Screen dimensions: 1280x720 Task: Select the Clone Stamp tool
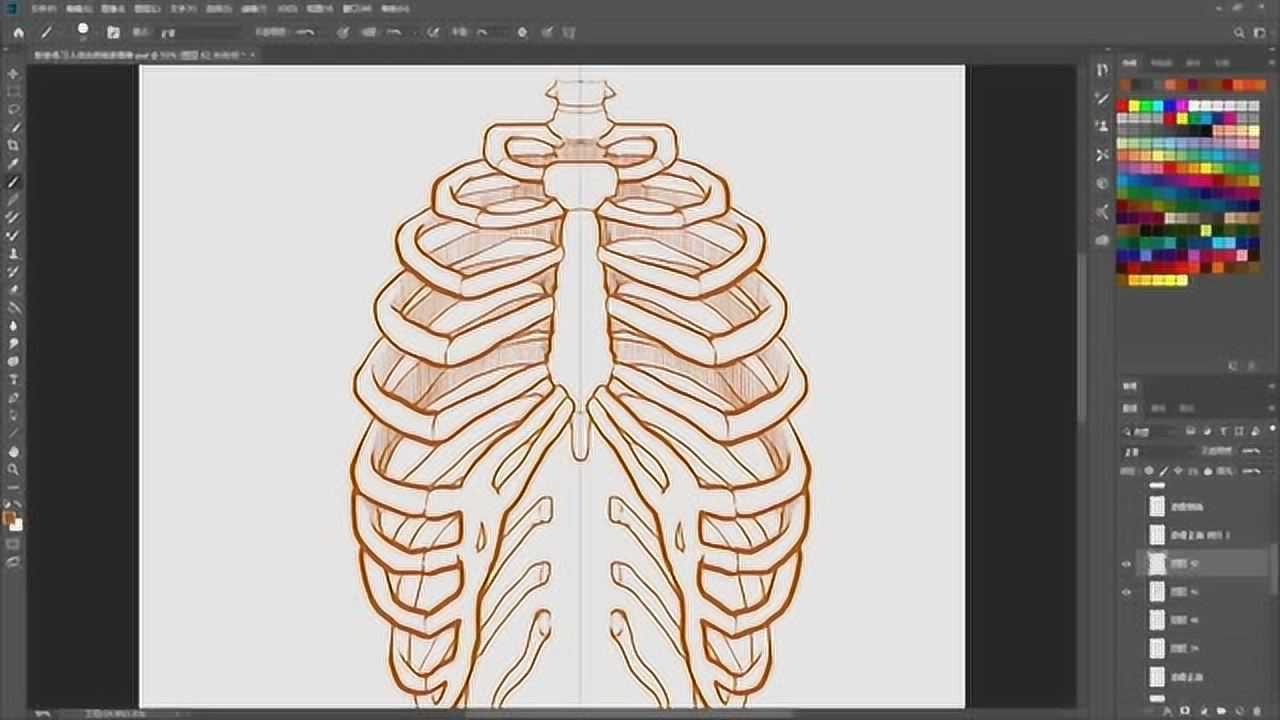(x=14, y=253)
